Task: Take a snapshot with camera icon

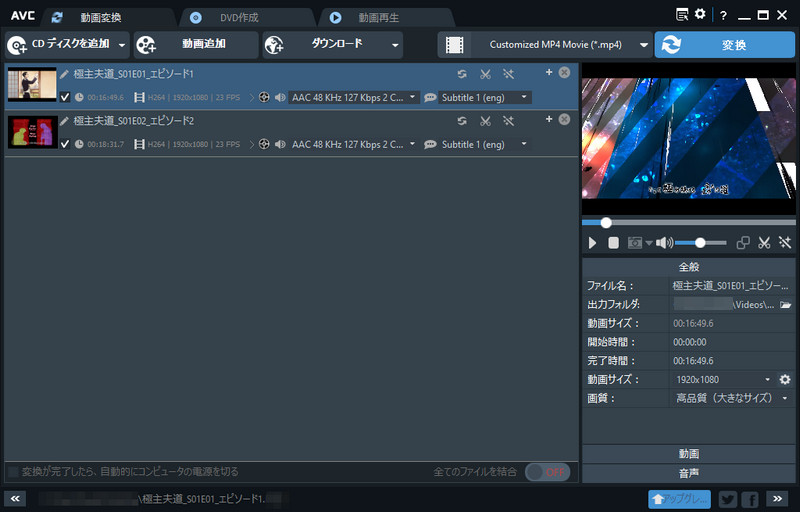Action: click(635, 243)
